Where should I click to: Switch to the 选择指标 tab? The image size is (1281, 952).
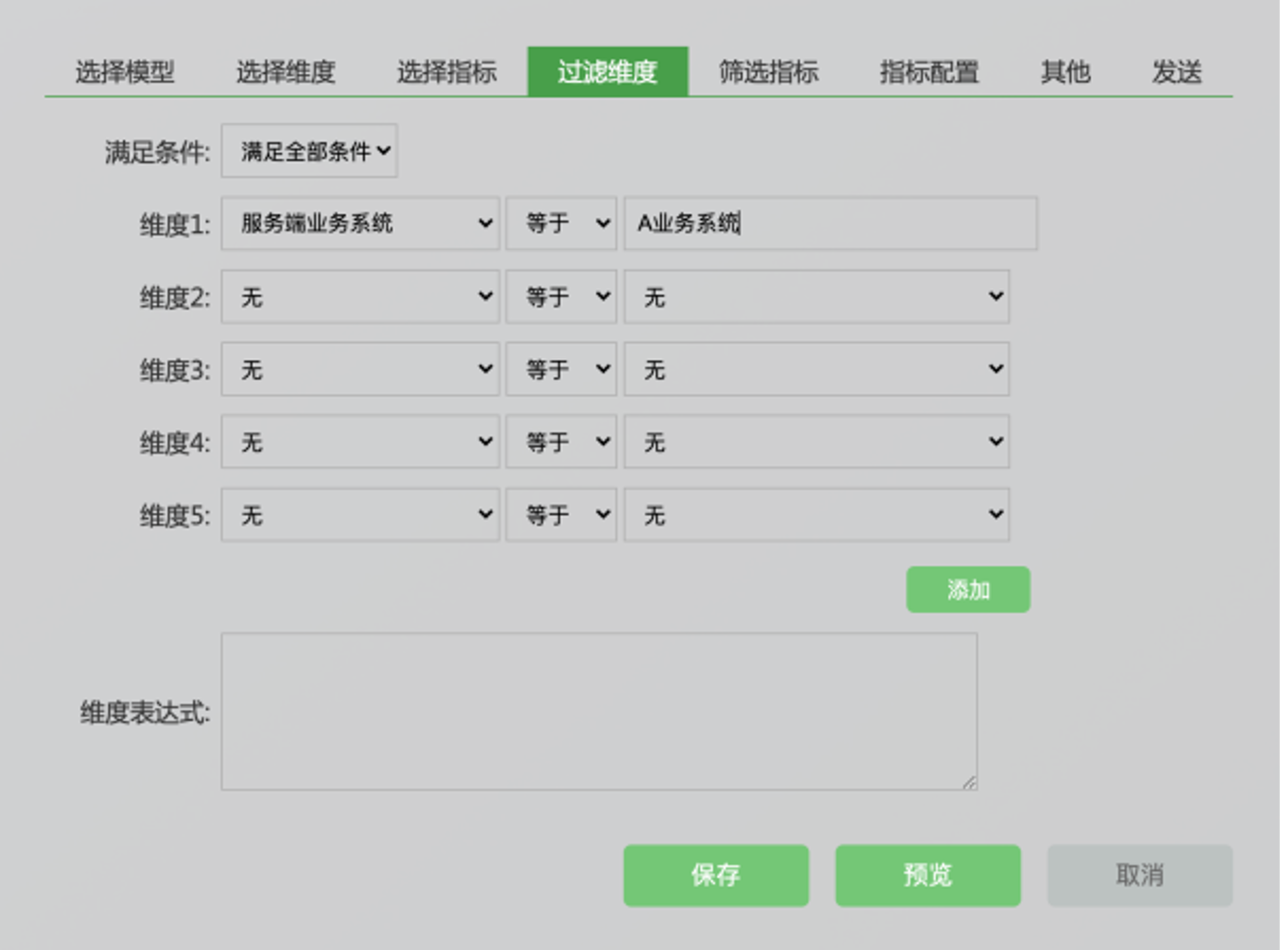tap(447, 72)
